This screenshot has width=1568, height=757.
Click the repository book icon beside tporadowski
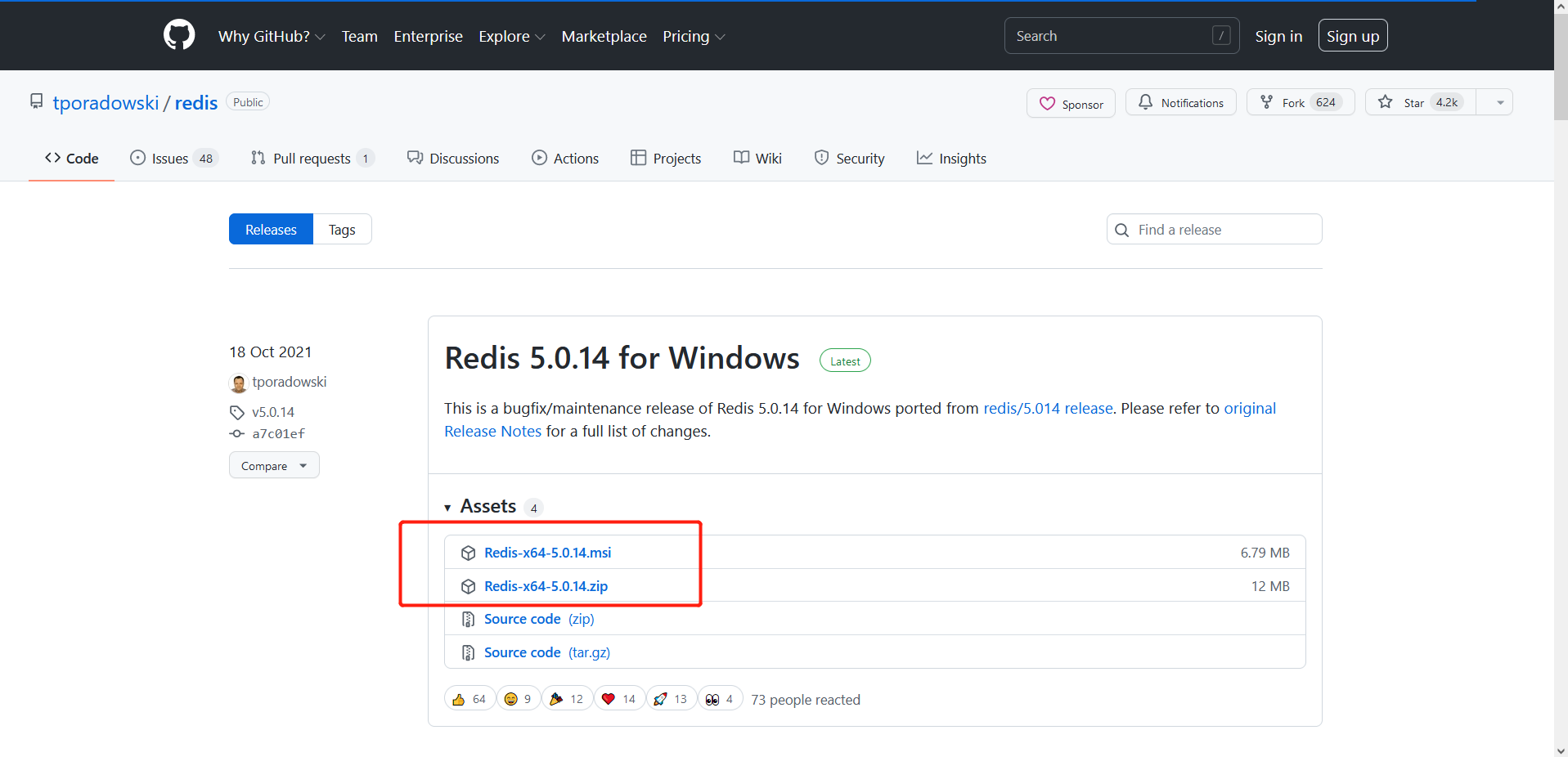click(x=36, y=101)
